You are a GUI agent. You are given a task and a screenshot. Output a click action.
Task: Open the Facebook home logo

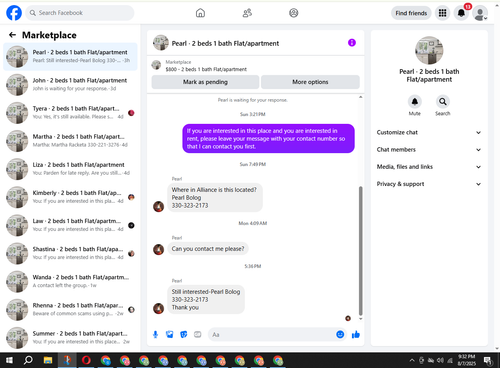[x=14, y=13]
